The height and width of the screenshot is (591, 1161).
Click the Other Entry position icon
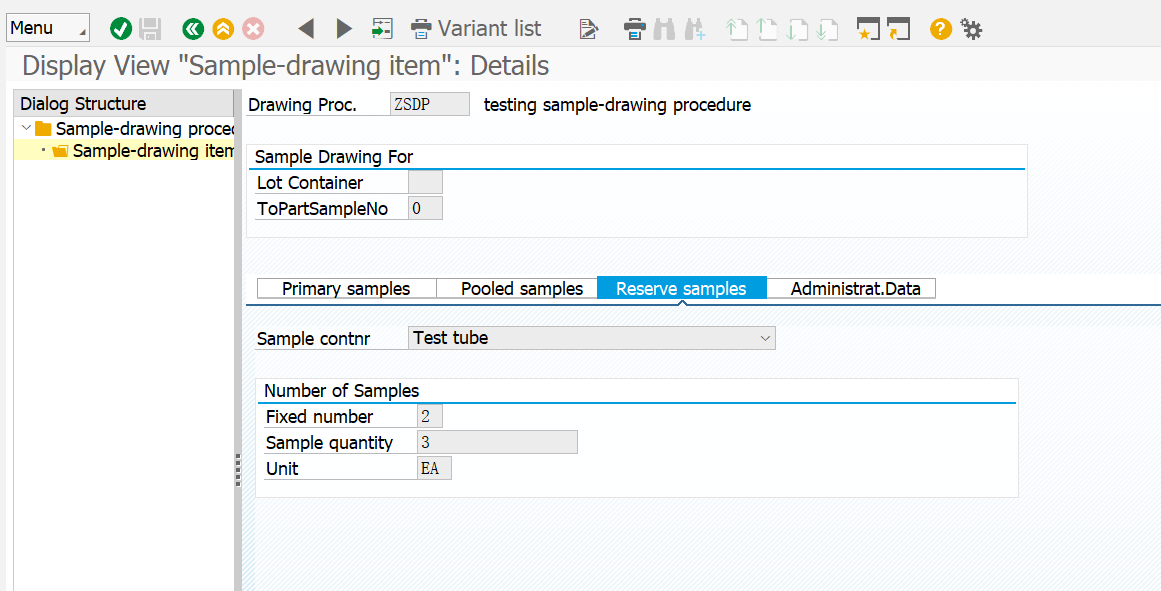point(381,29)
